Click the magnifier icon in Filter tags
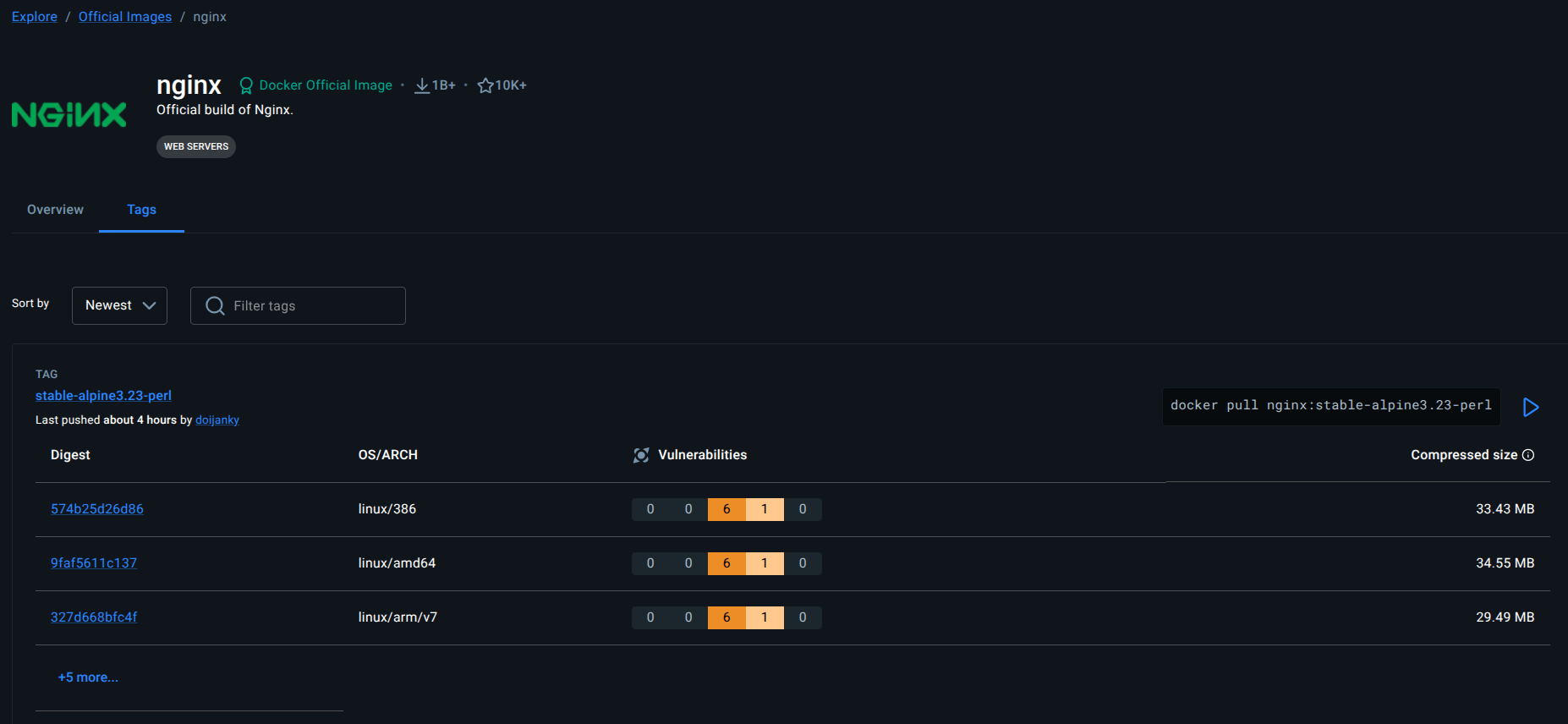 (x=215, y=305)
